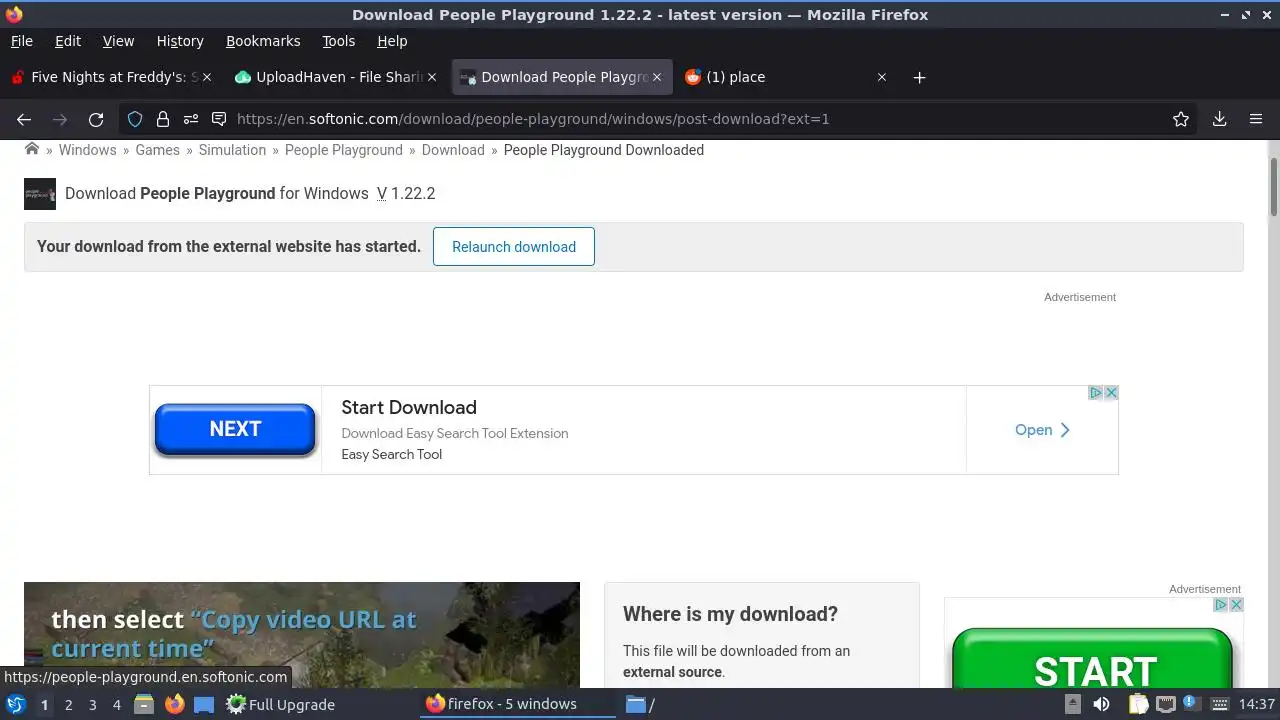Click the Start Download ad headline
This screenshot has height=720, width=1280.
point(409,407)
